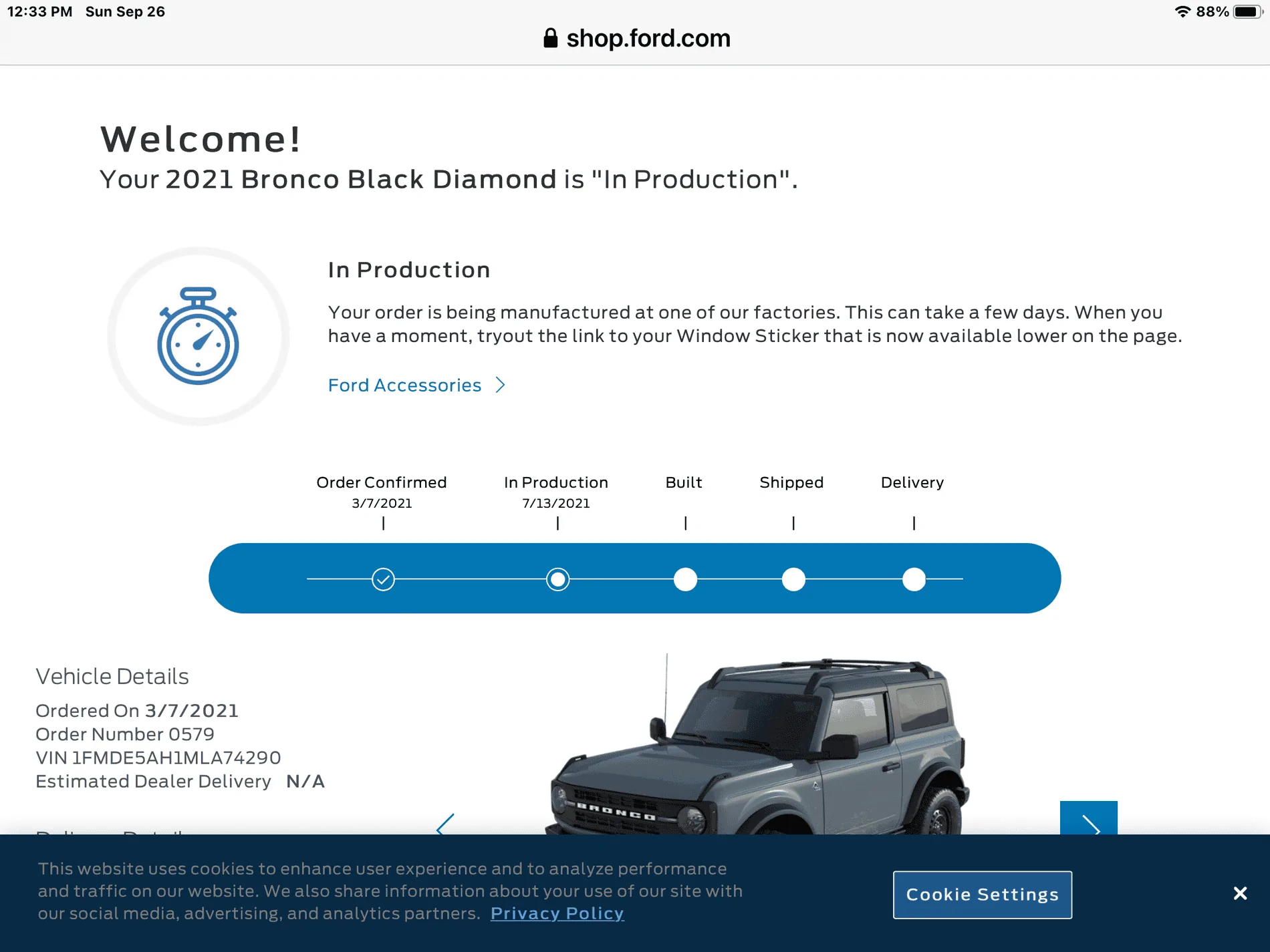1270x952 pixels.
Task: Tap the lock icon in address bar
Action: 550,38
